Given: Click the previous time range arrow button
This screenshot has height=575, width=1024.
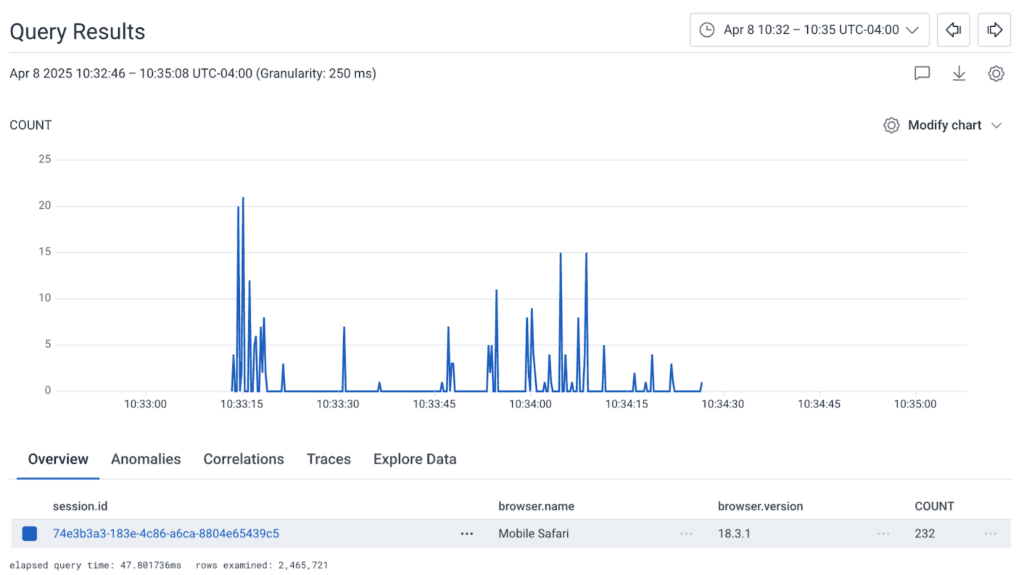Looking at the screenshot, I should [953, 30].
